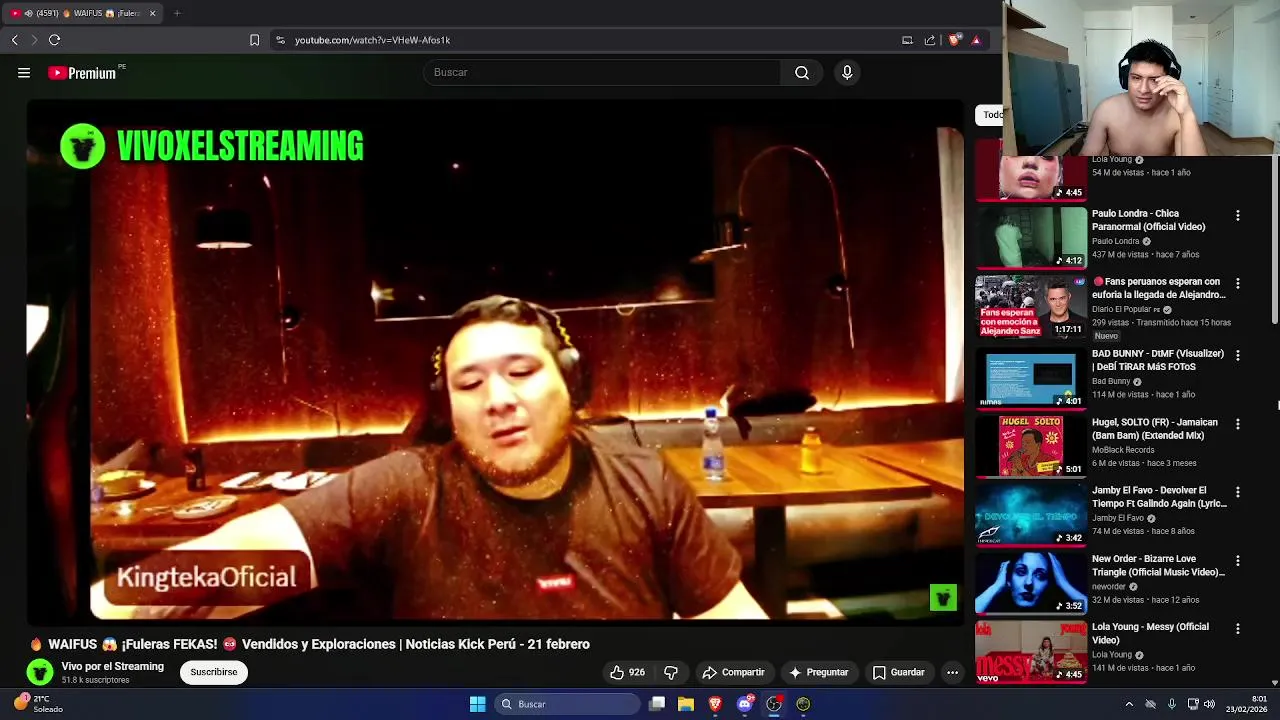Like the video with thumbs up
The image size is (1280, 720).
coord(627,672)
